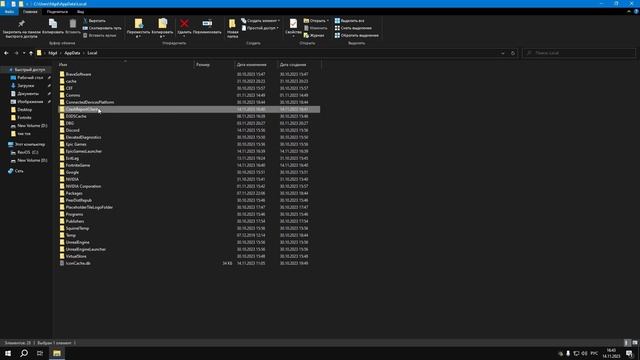Open the Easy access (Простой доступ) dropdown
The height and width of the screenshot is (360, 640).
[x=260, y=28]
